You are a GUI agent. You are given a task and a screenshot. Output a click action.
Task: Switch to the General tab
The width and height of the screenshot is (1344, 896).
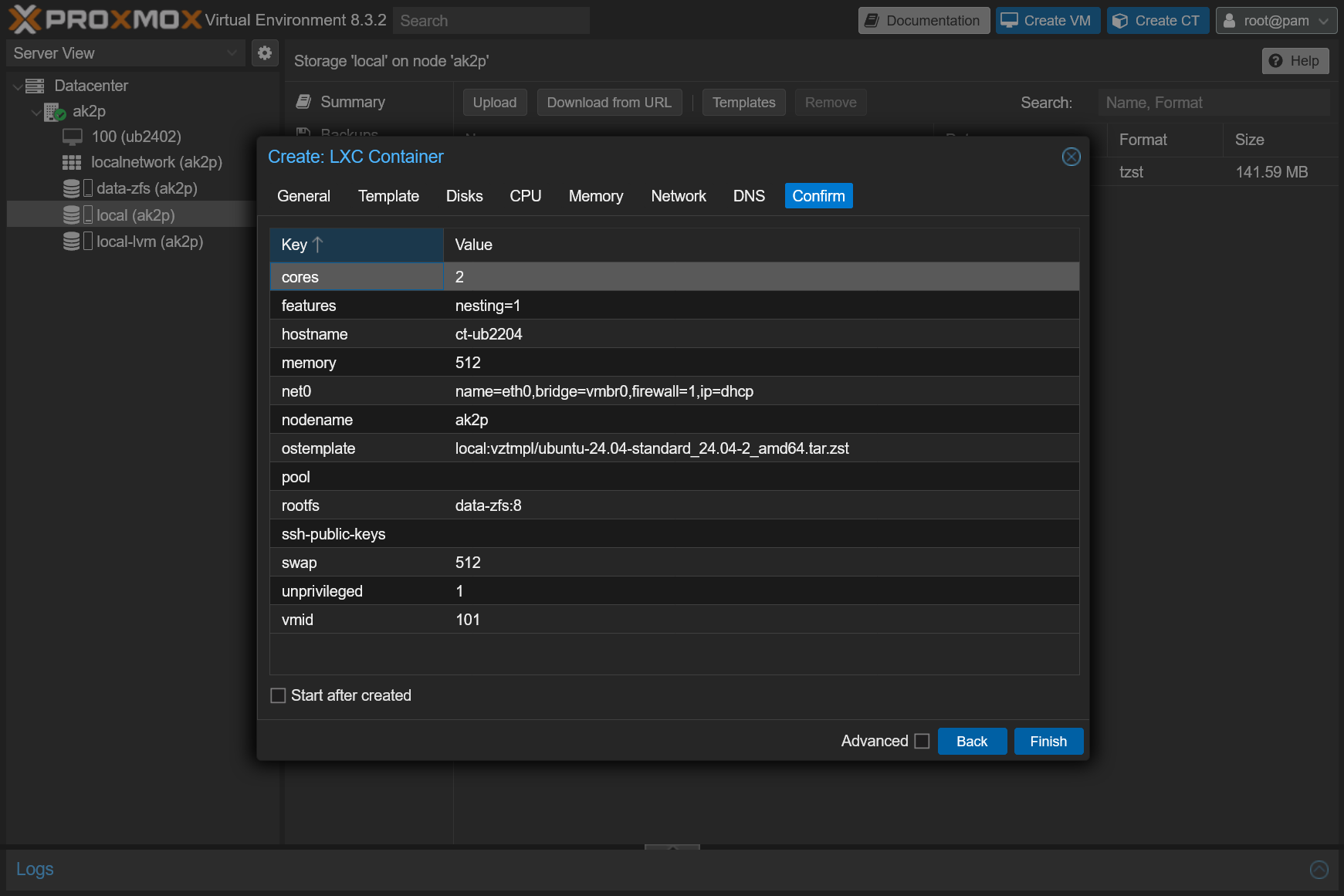click(303, 196)
